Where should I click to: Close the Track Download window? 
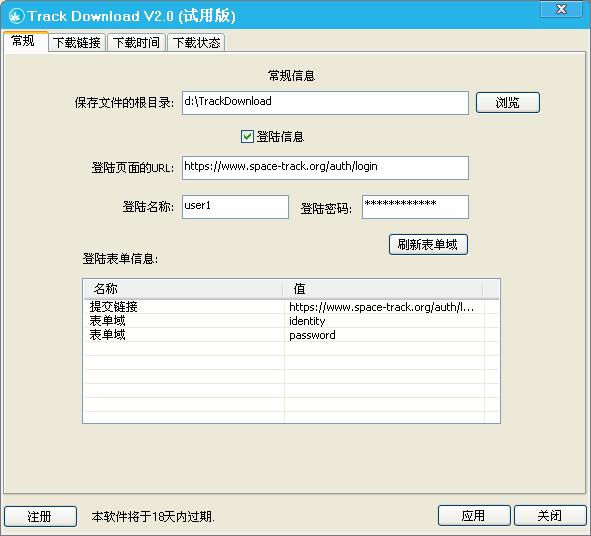point(561,9)
